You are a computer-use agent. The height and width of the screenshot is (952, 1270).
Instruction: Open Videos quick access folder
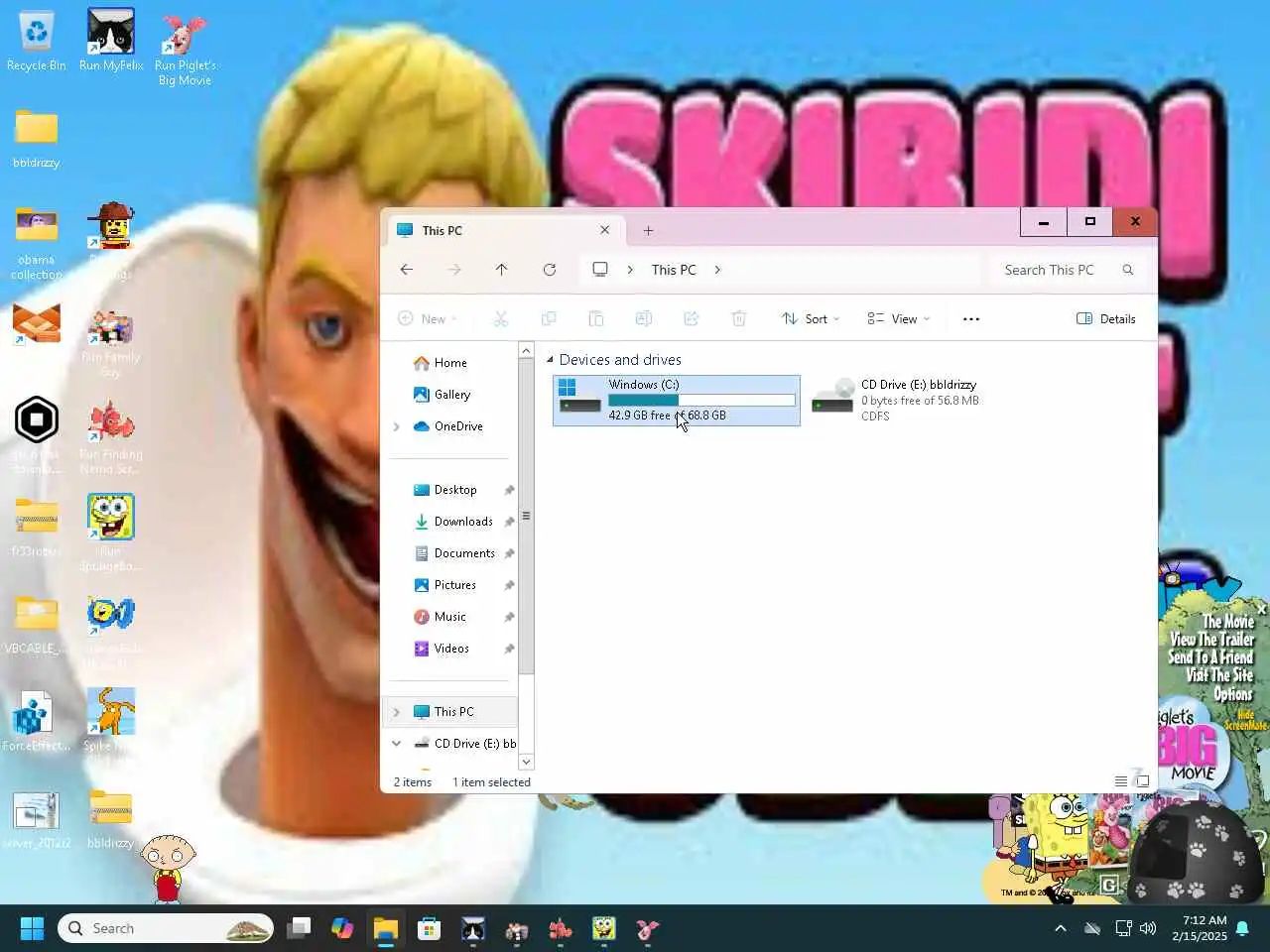point(453,649)
